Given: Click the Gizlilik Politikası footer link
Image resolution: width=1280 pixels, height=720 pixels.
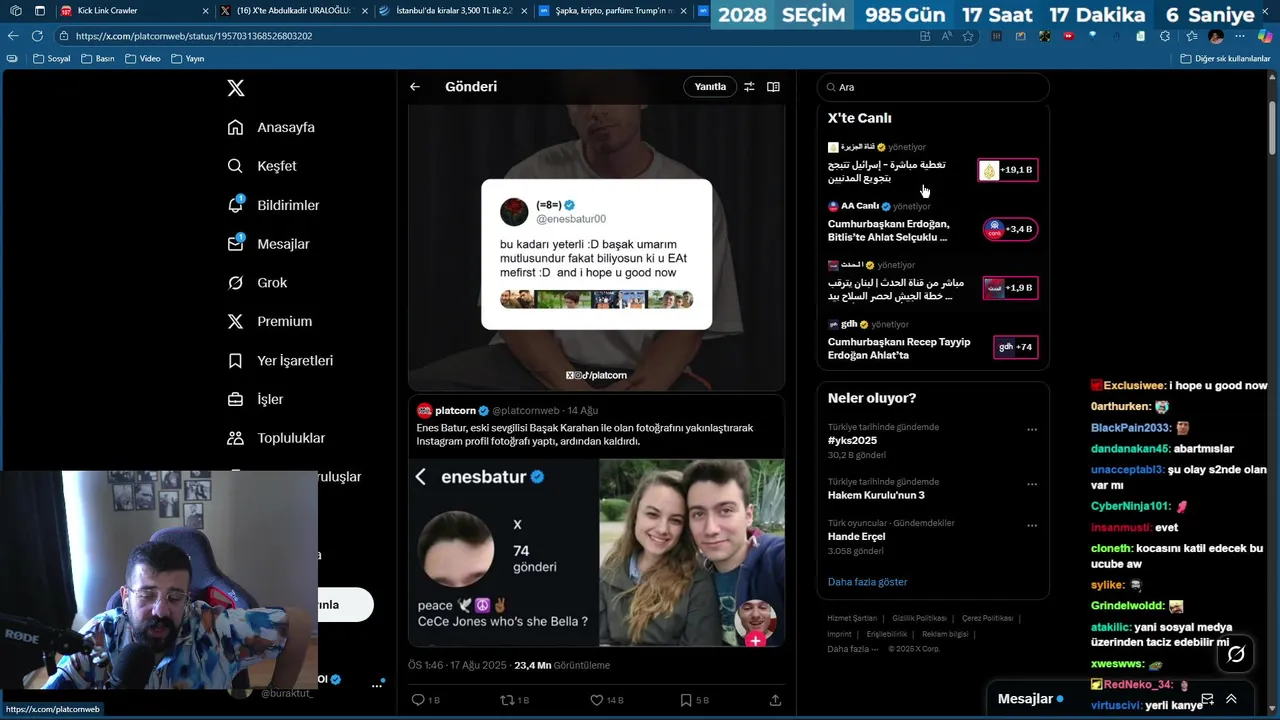Looking at the screenshot, I should click(x=919, y=618).
